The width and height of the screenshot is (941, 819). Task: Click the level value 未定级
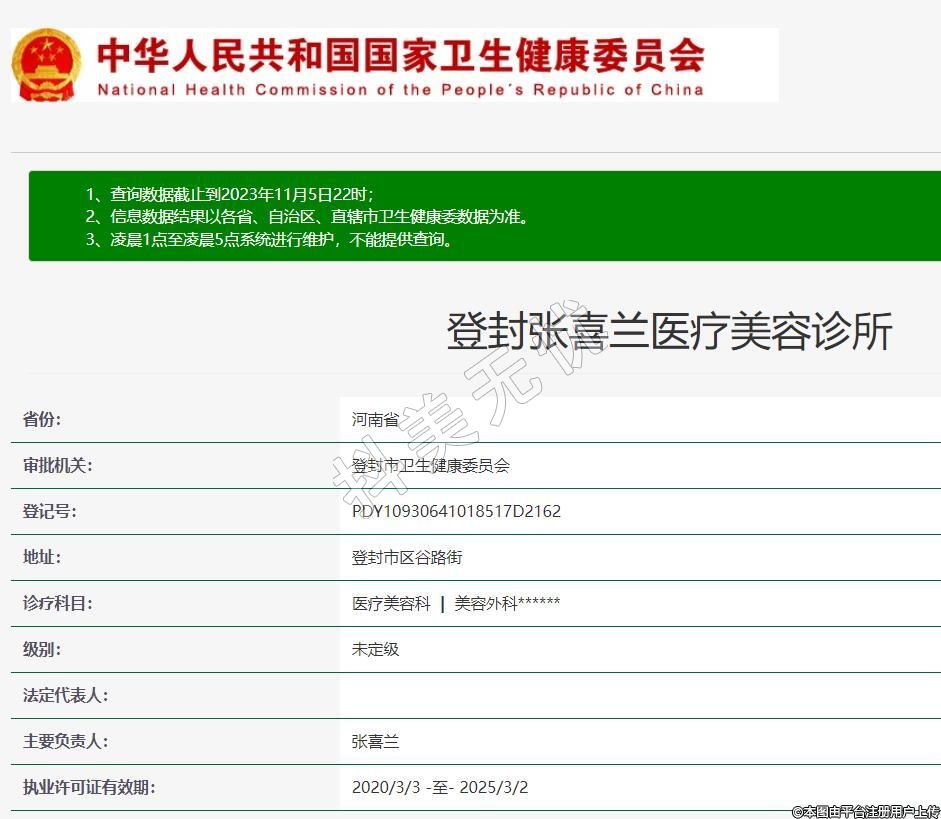pos(375,650)
